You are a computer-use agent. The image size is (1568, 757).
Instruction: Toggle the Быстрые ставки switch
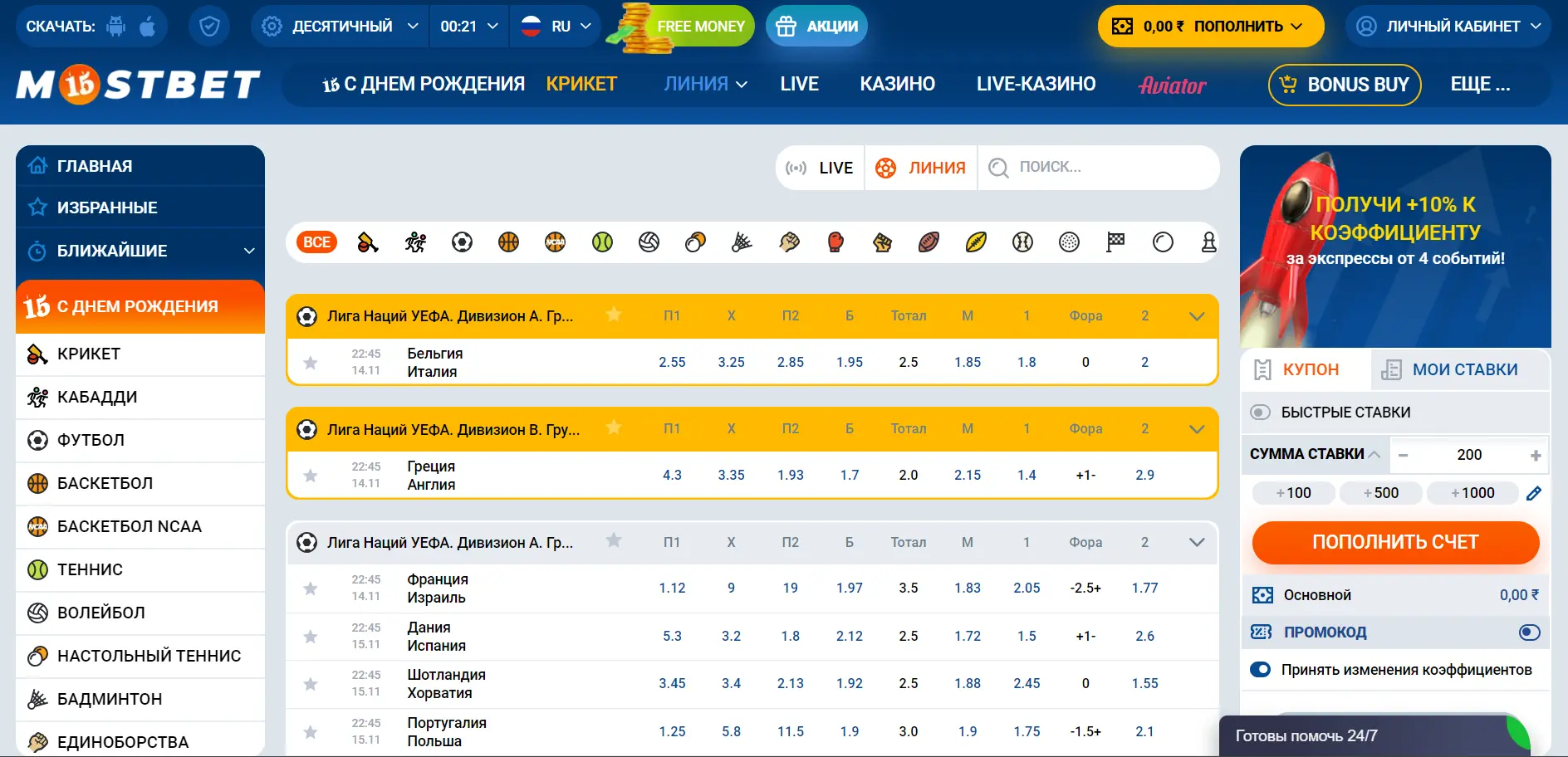tap(1261, 413)
